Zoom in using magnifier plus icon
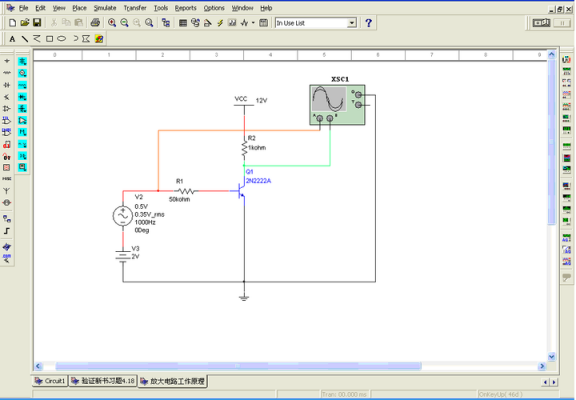 tap(112, 23)
